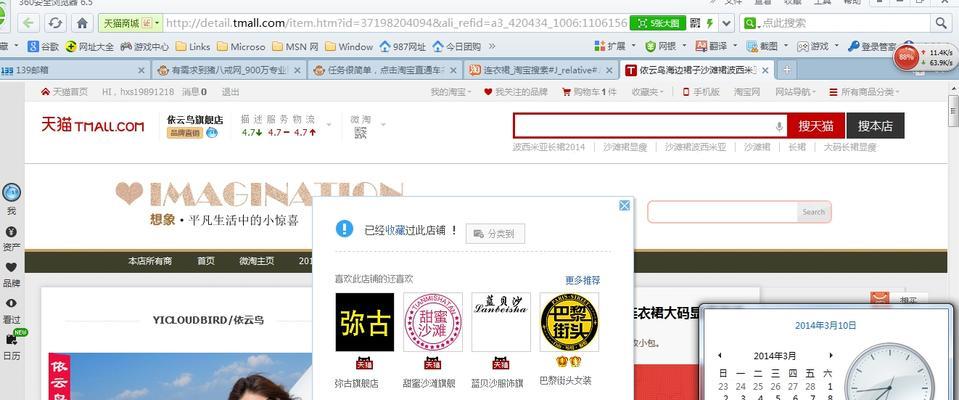The image size is (959, 400).
Task: Close the 139邮箱 tab
Action: click(141, 70)
